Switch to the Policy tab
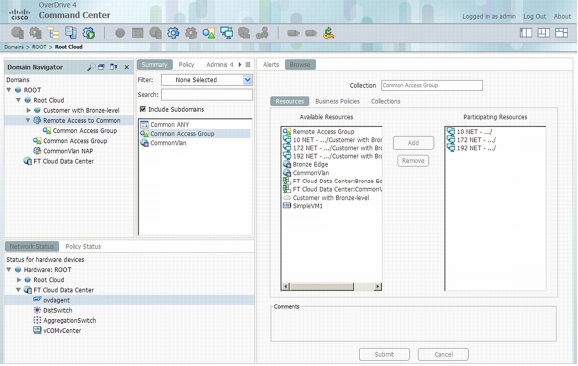The height and width of the screenshot is (366, 578). pos(186,65)
